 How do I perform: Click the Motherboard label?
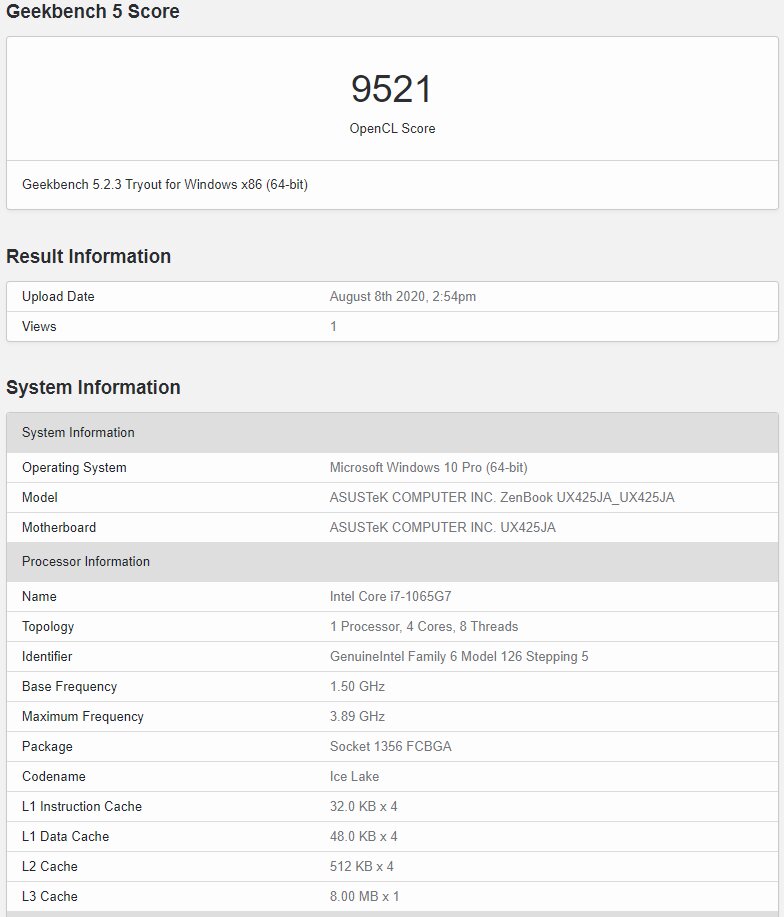59,528
